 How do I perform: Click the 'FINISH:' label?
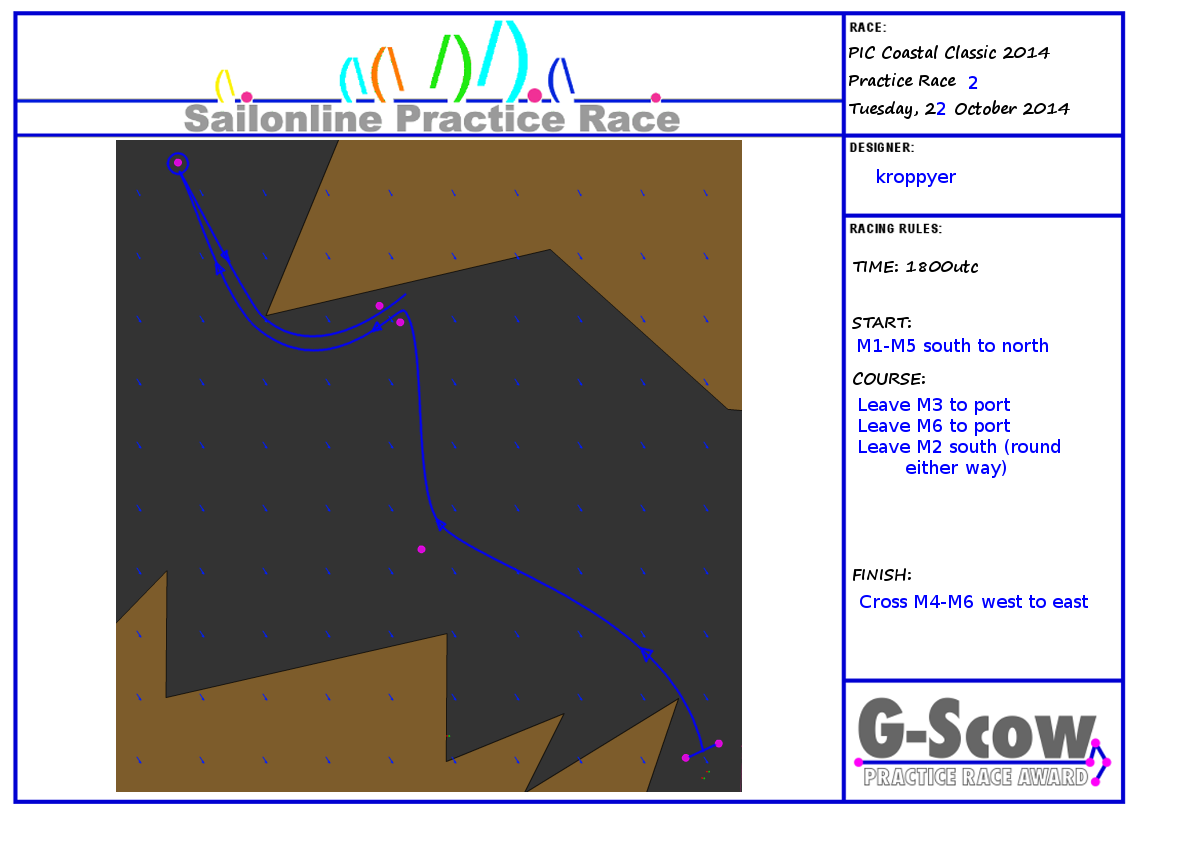coord(881,575)
